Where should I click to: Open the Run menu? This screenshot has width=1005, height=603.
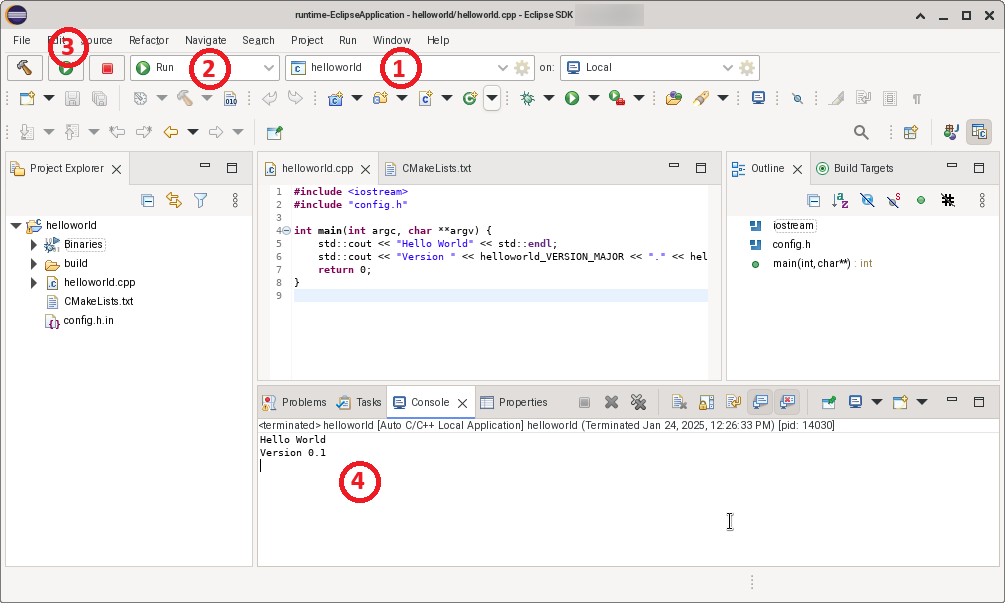click(348, 40)
